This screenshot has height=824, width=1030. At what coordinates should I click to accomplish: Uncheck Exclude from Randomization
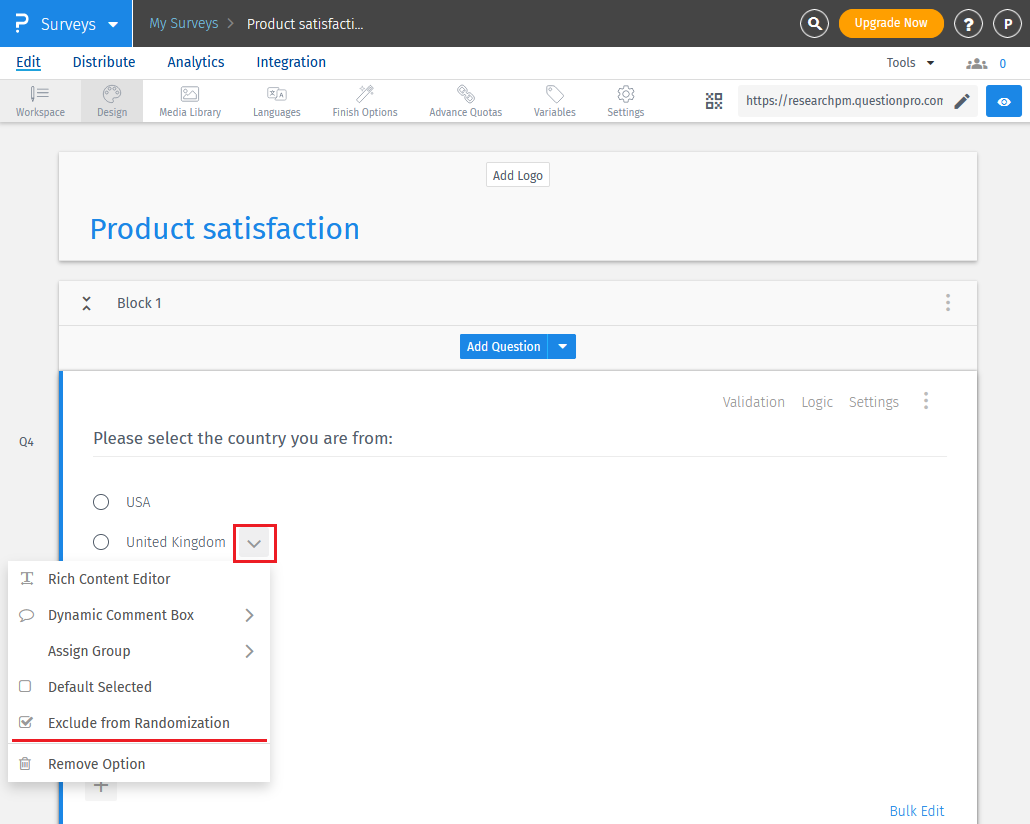coord(26,723)
